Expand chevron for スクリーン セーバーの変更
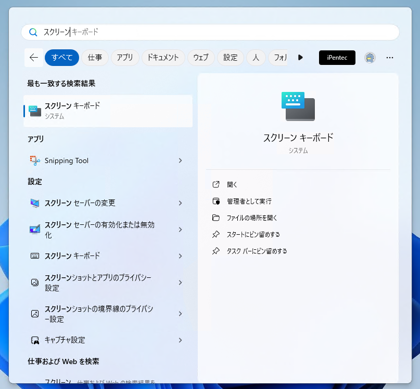420x389 pixels. (x=180, y=203)
